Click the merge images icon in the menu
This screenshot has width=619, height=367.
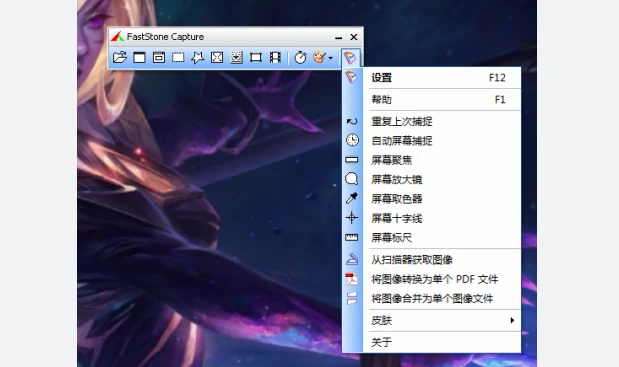[352, 298]
